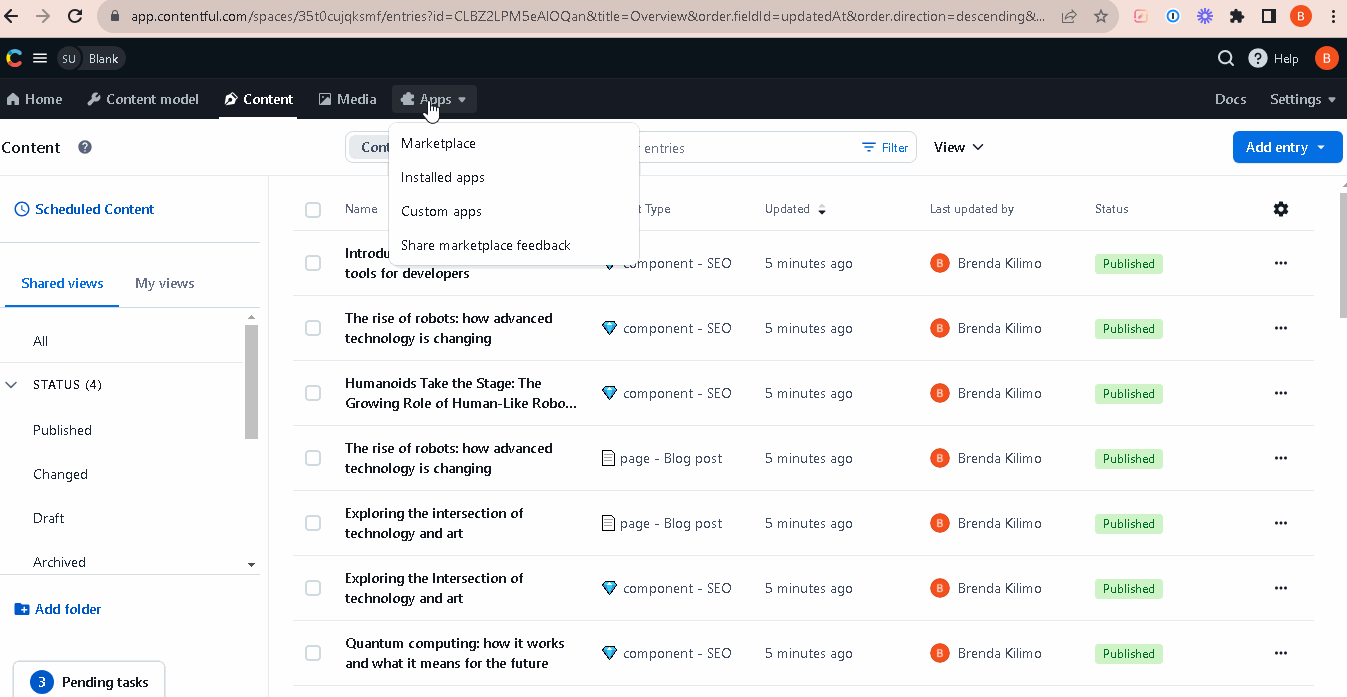This screenshot has width=1347, height=697.
Task: Open the browser extensions puzzle icon
Action: pyautogui.click(x=1237, y=16)
